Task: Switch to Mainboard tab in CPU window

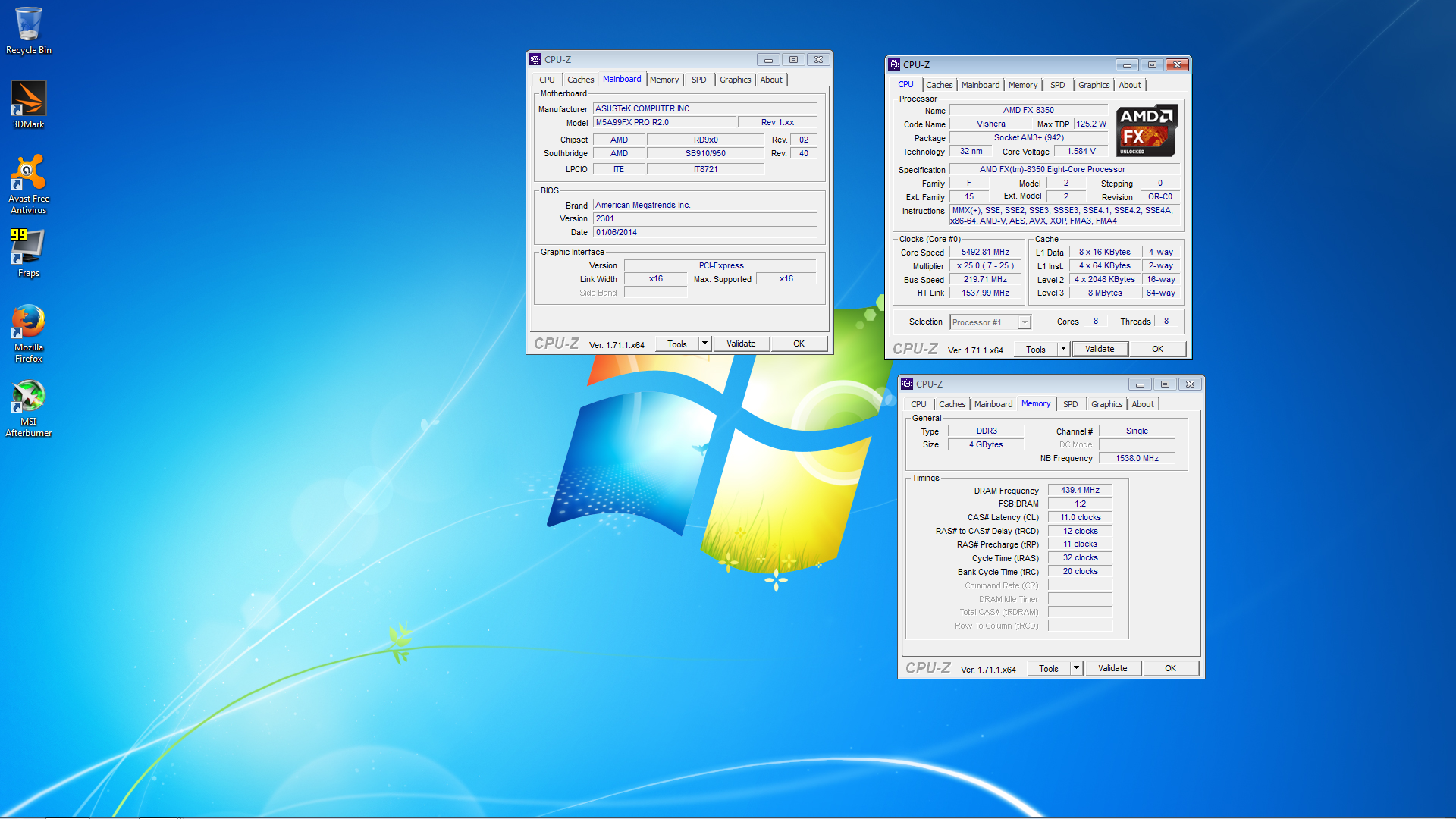Action: (x=980, y=85)
